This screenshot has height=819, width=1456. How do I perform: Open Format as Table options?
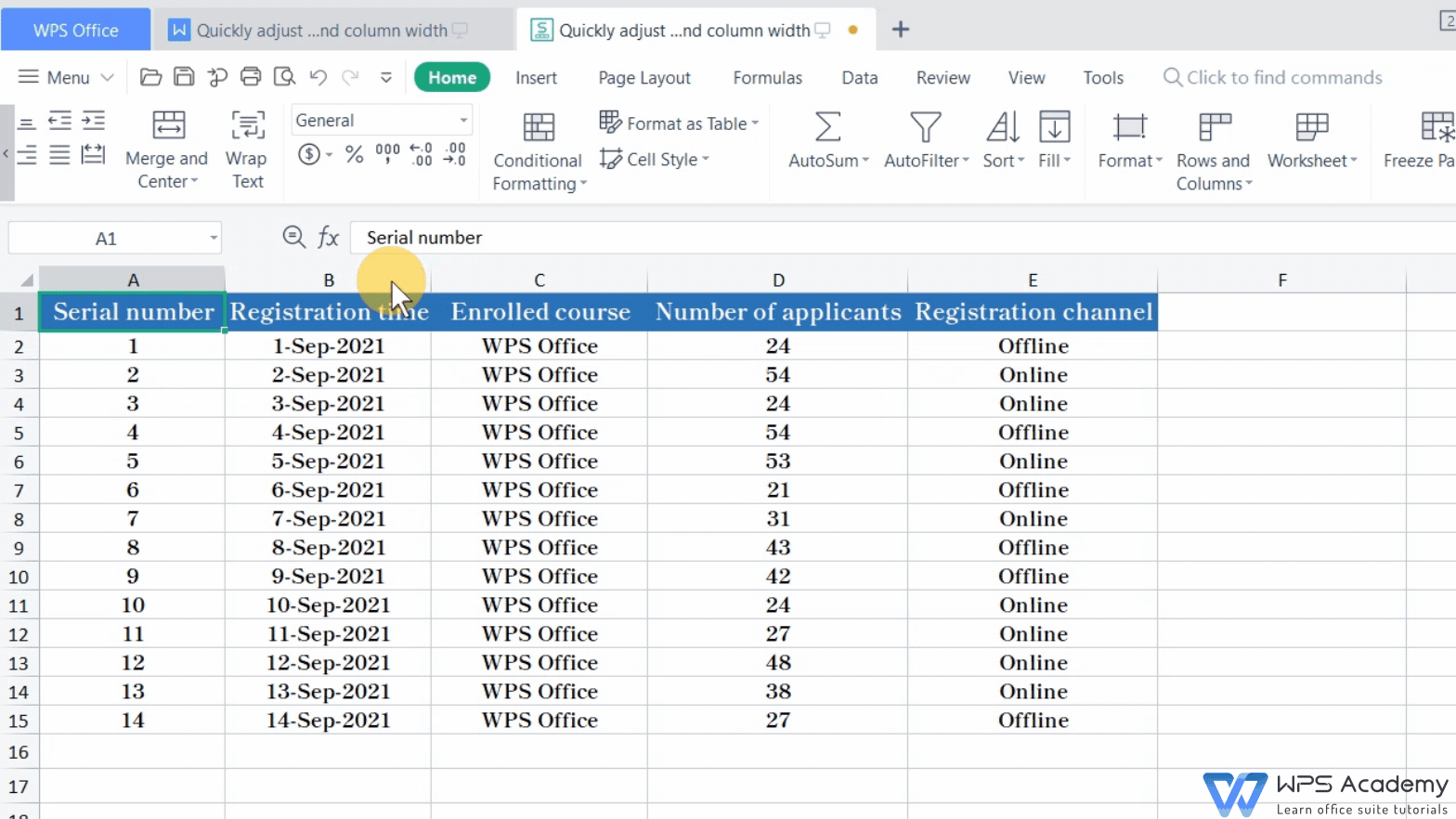[679, 123]
